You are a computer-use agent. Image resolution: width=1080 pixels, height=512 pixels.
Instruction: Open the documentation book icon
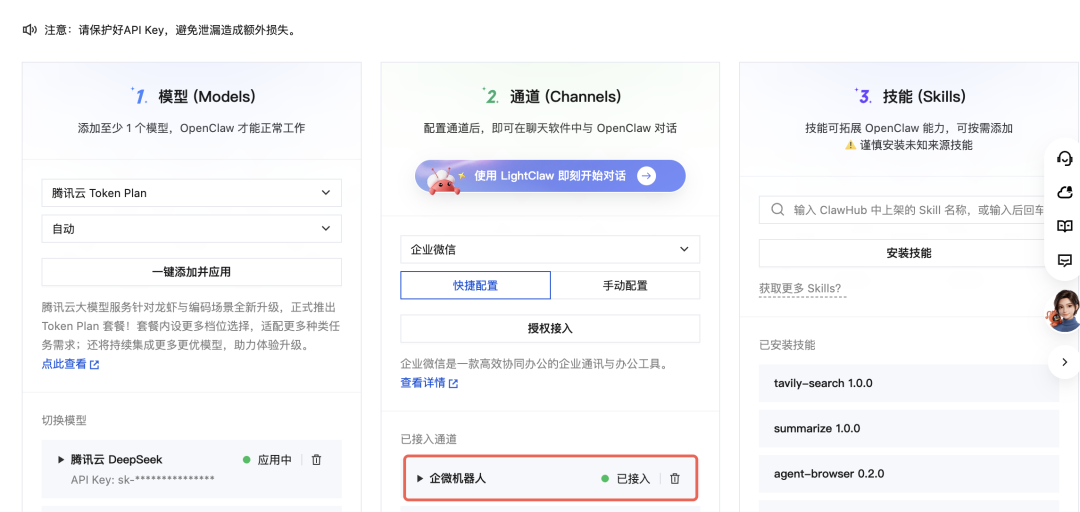[x=1065, y=226]
